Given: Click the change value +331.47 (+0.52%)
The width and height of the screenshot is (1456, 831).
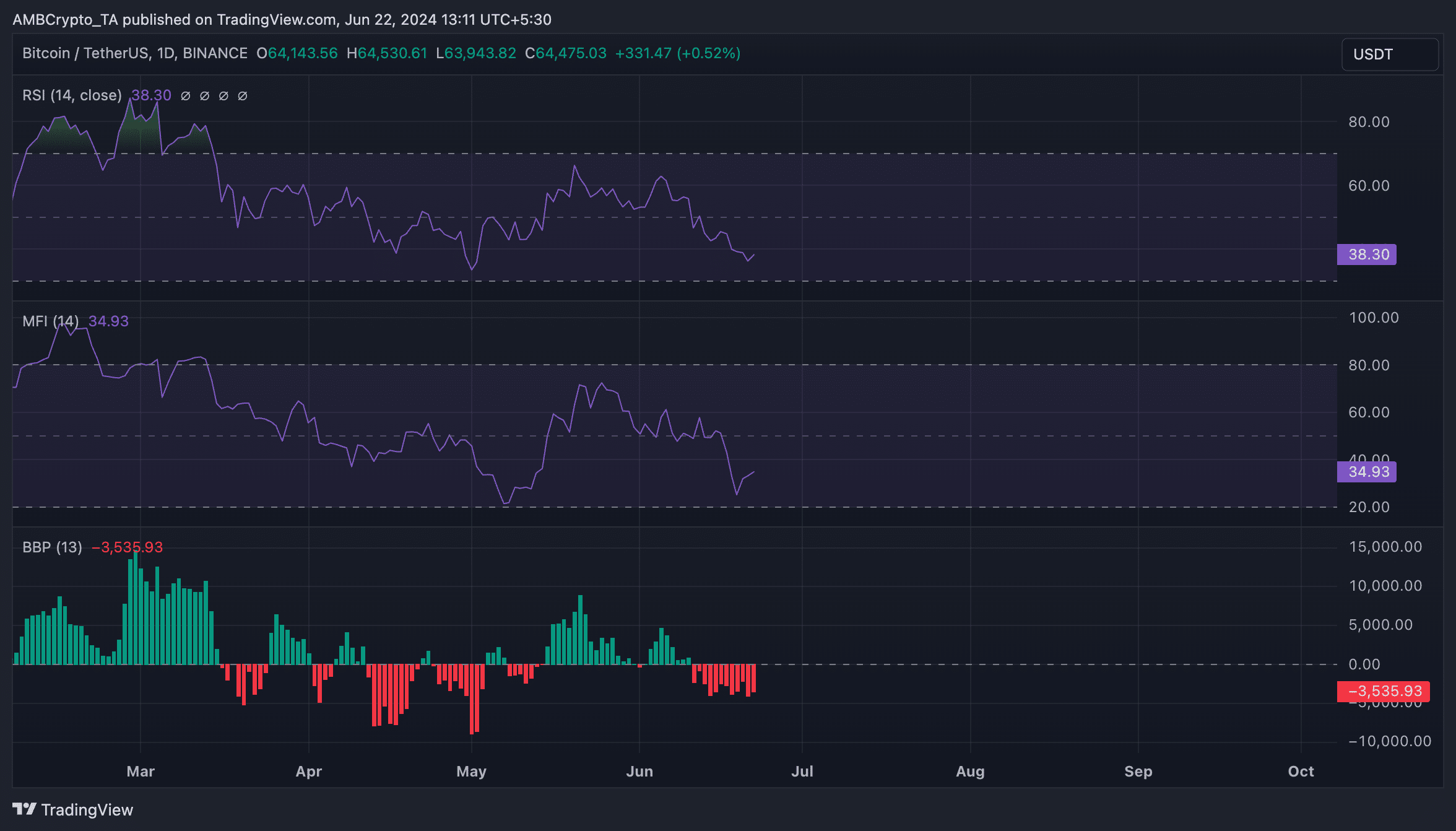Looking at the screenshot, I should [x=678, y=53].
